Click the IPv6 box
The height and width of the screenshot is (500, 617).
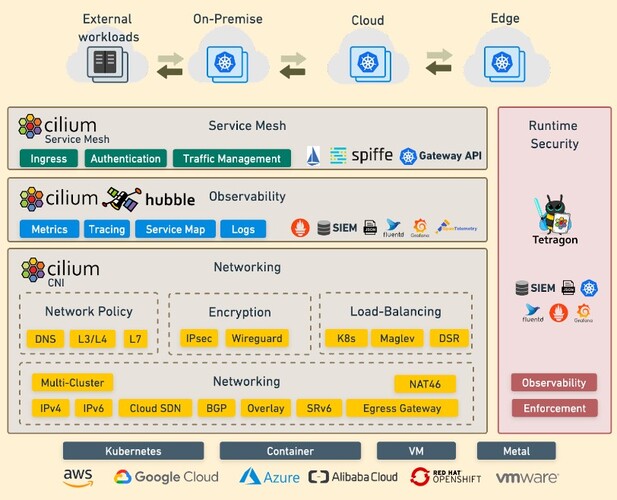click(93, 408)
